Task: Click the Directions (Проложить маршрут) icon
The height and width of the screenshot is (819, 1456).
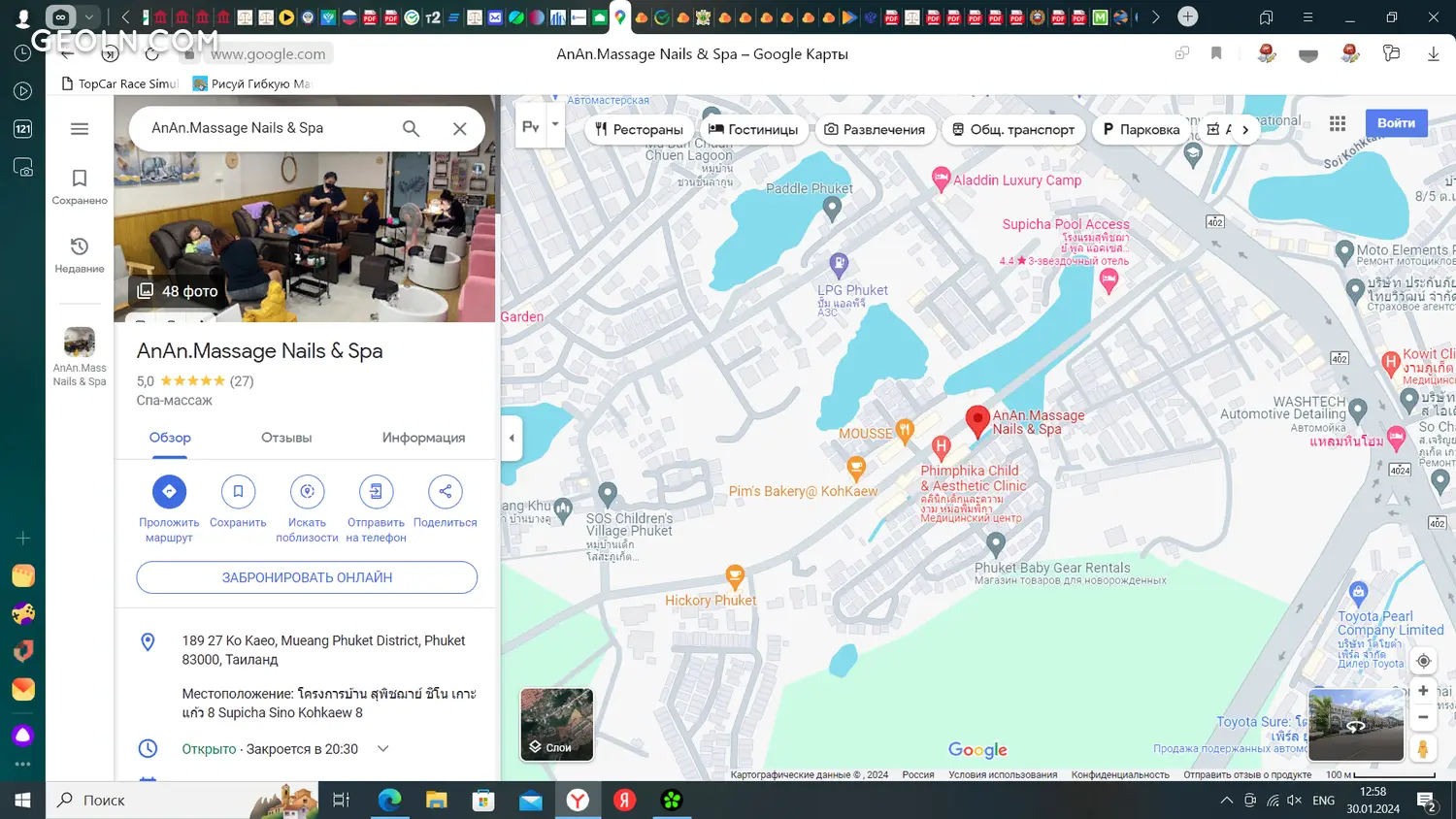Action: pyautogui.click(x=169, y=492)
